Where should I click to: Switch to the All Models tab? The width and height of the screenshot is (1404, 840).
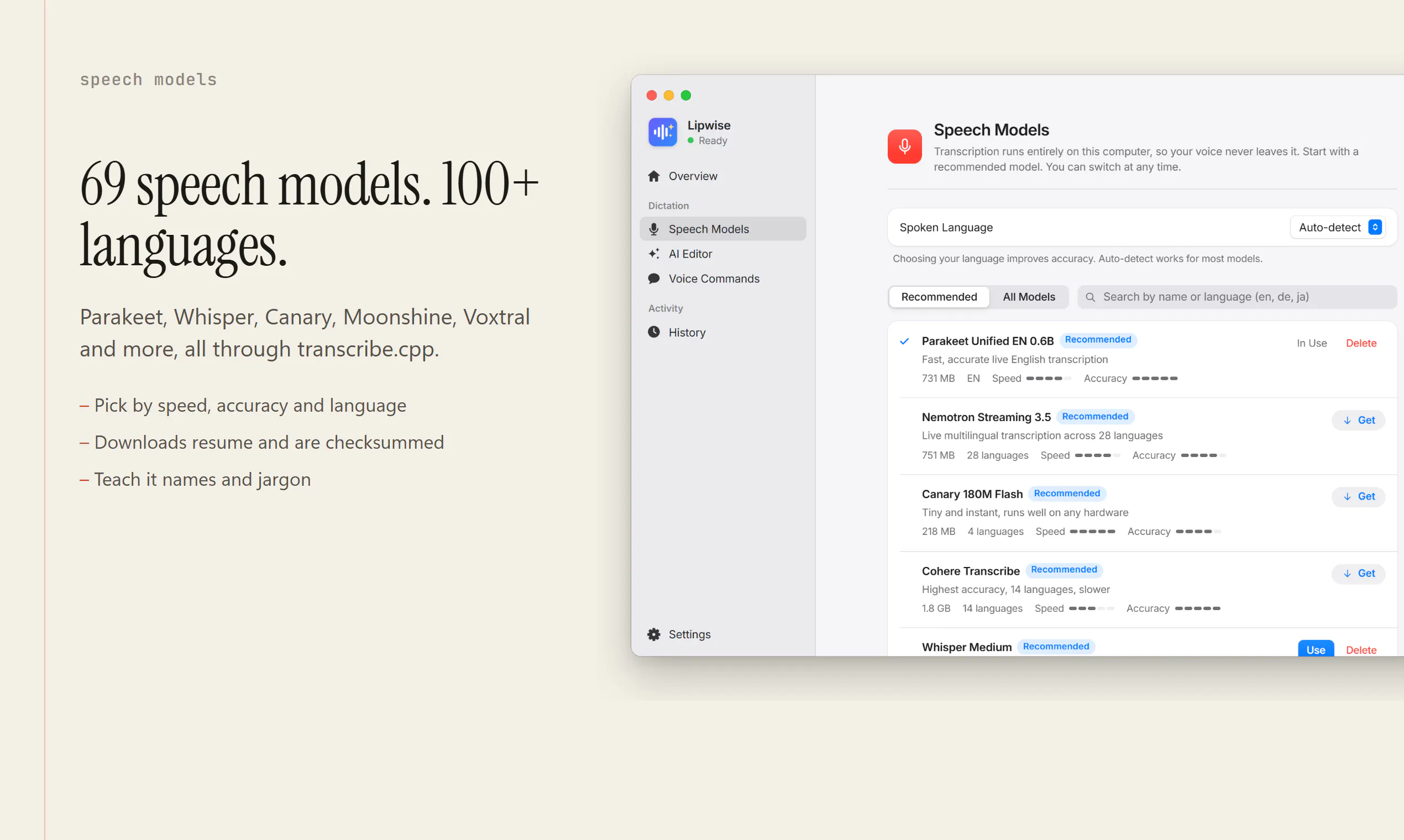[1029, 297]
